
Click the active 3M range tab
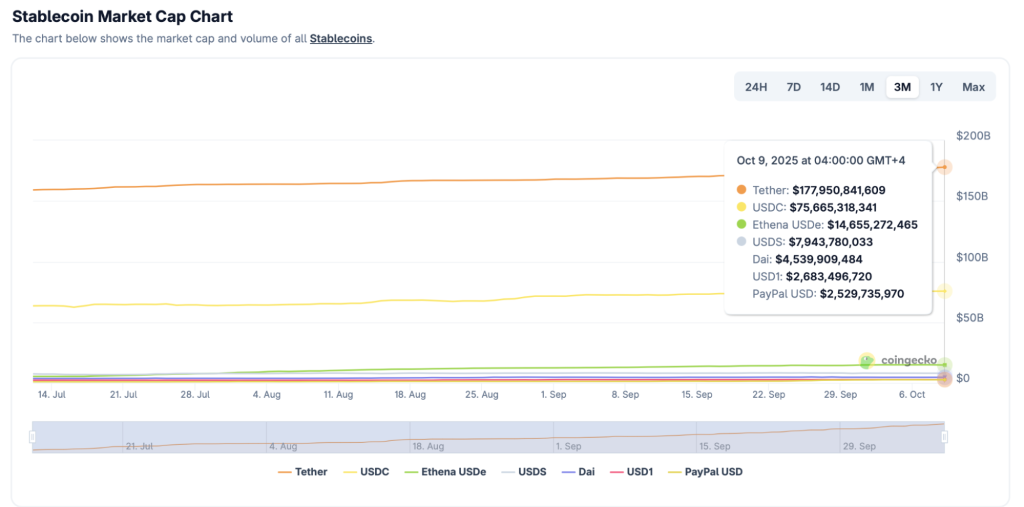pyautogui.click(x=902, y=87)
